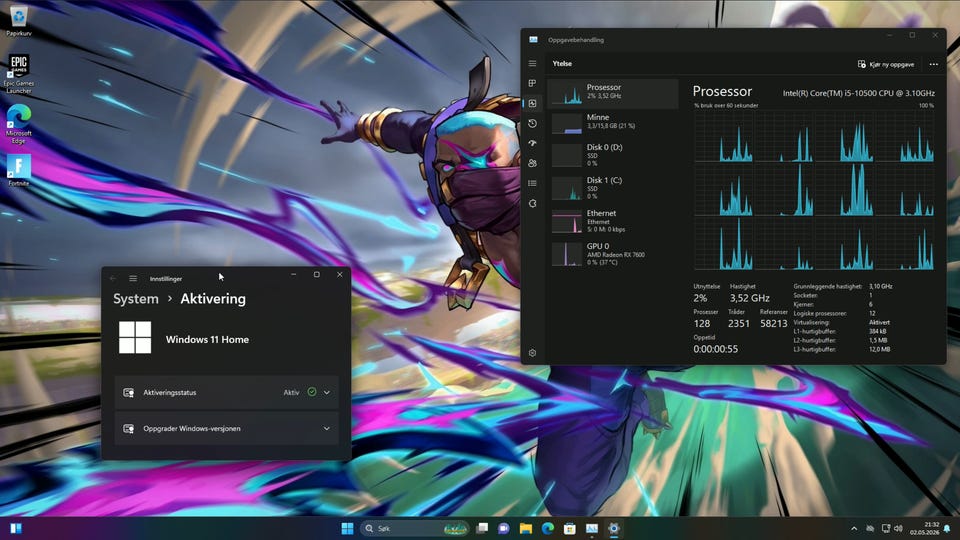Open Startup apps icon in Task Manager
This screenshot has height=540, width=960.
click(x=532, y=143)
